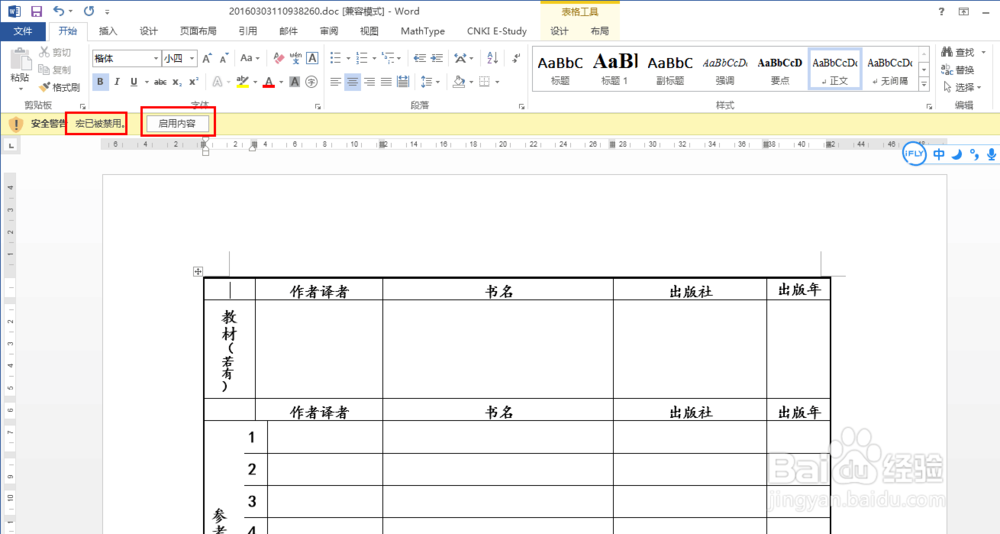Open the Bullets list dropdown arrow

pyautogui.click(x=348, y=59)
